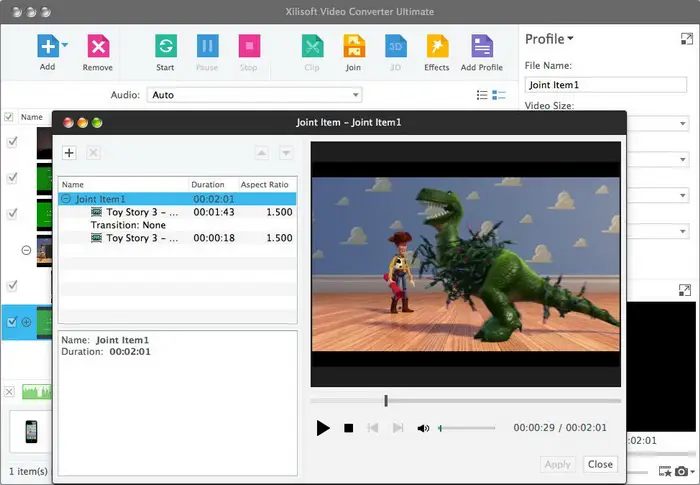Image resolution: width=700 pixels, height=485 pixels.
Task: Click the X icon beside the waveform
Action: point(9,392)
